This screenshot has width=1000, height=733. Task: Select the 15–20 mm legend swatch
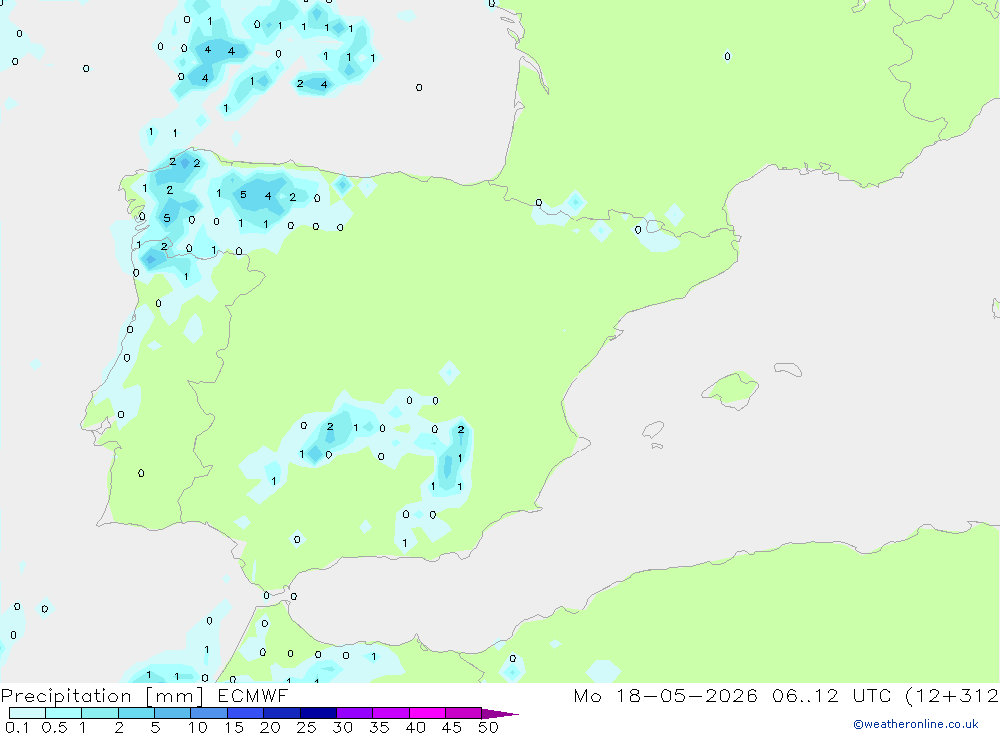point(245,713)
